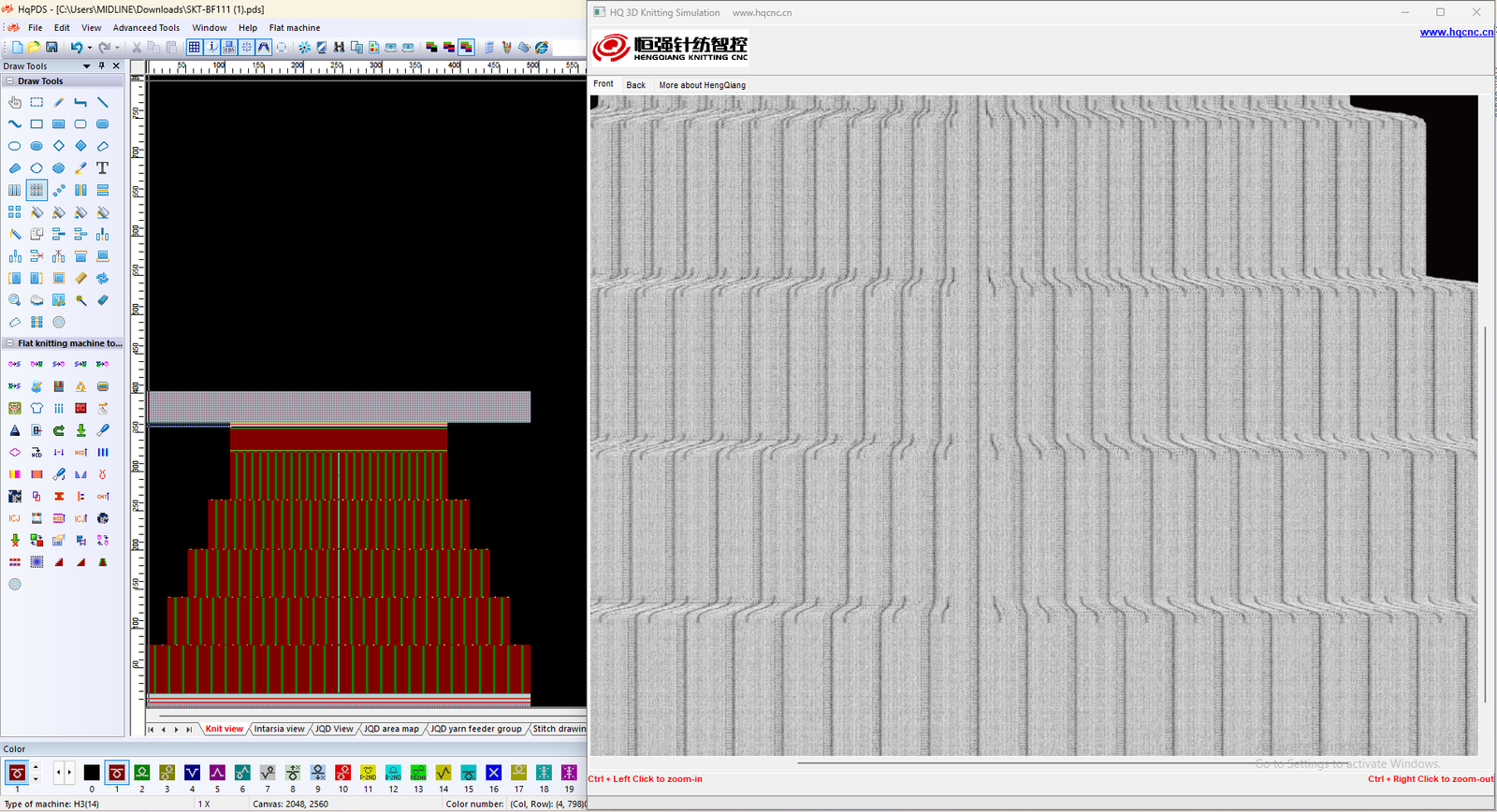This screenshot has height=812, width=1497.
Task: Collapse the Draw Tools section
Action: click(9, 81)
